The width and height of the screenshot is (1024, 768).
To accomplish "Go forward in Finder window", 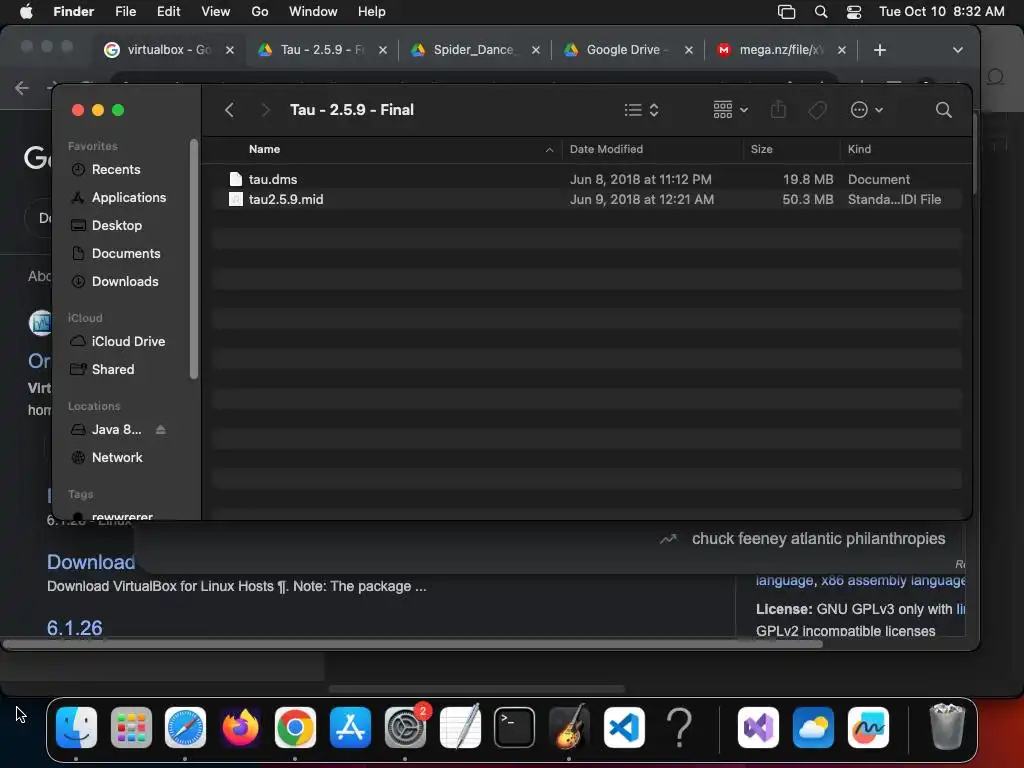I will click(x=265, y=110).
